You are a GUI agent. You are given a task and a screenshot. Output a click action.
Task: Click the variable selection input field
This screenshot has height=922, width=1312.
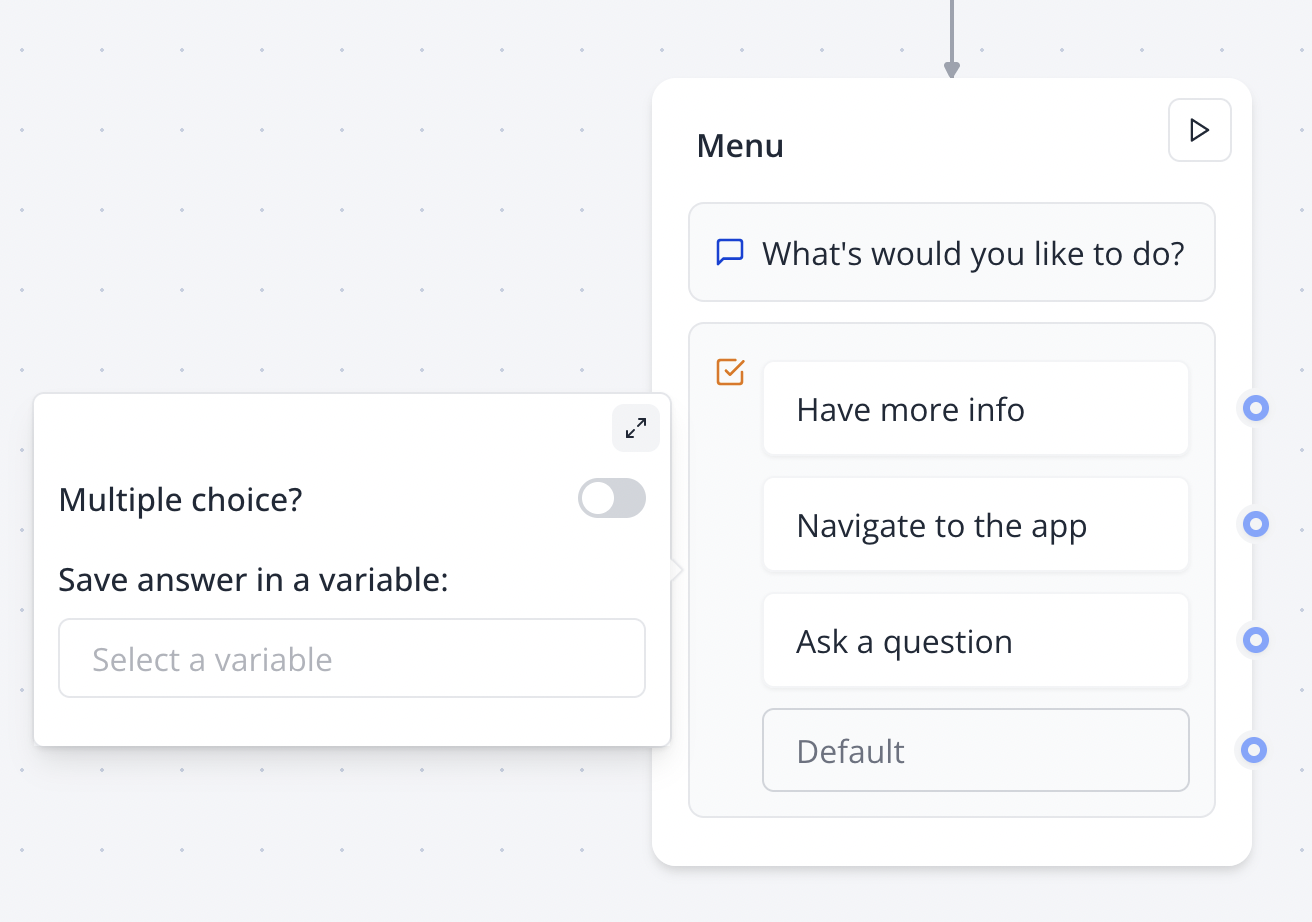point(352,658)
